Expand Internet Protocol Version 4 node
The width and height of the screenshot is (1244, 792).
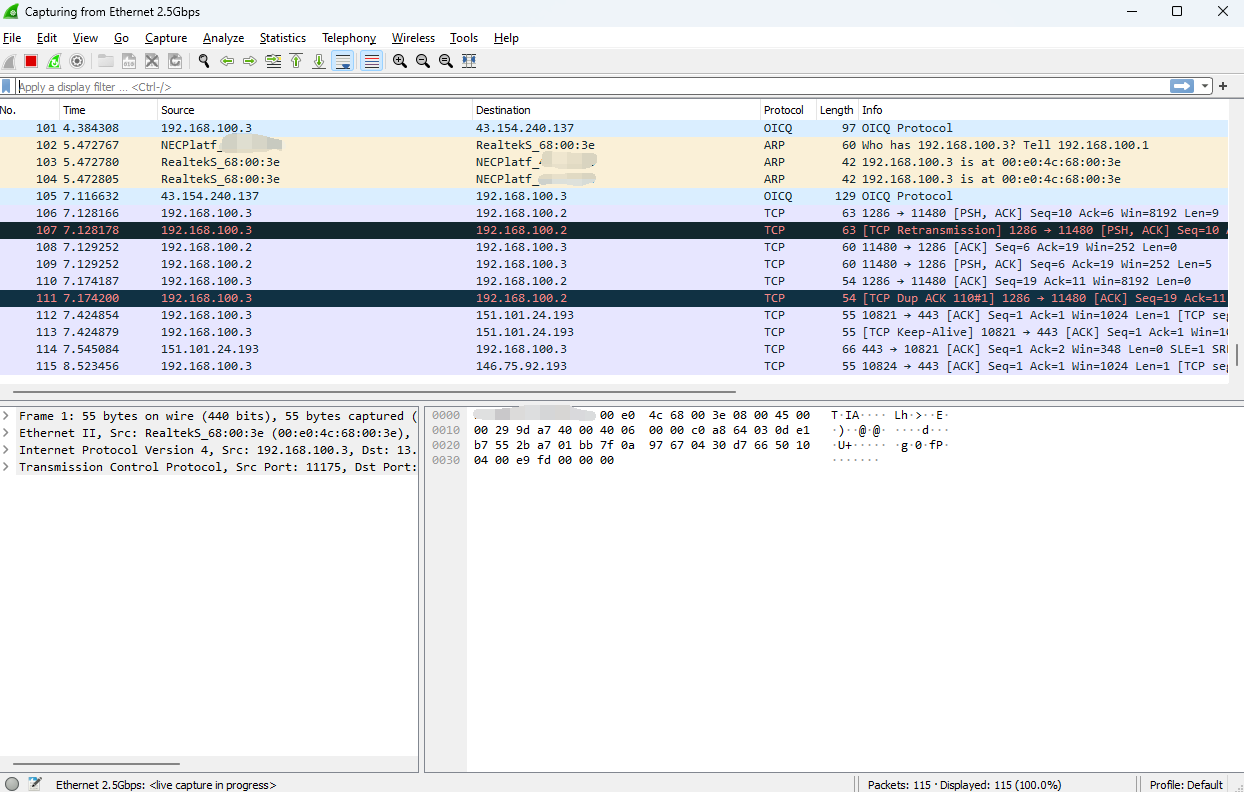tap(6, 450)
